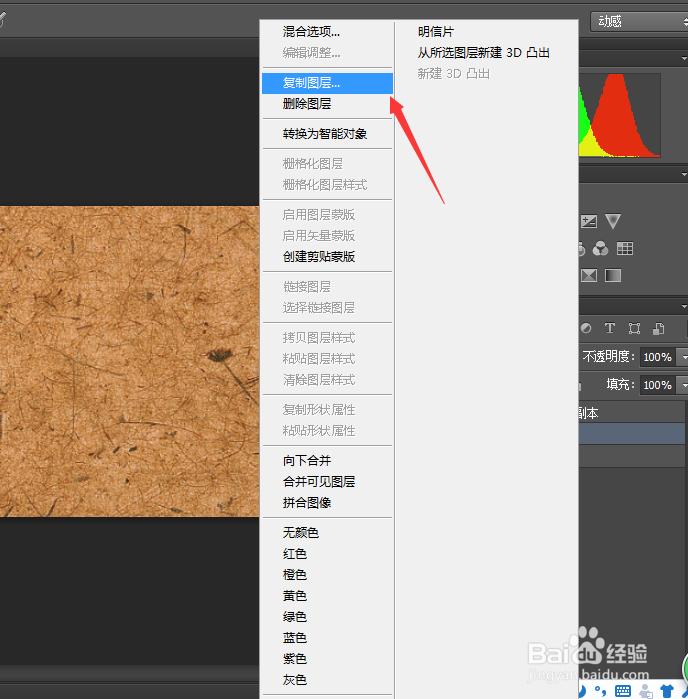
Task: Set layer label color to 灰色
Action: click(x=327, y=680)
